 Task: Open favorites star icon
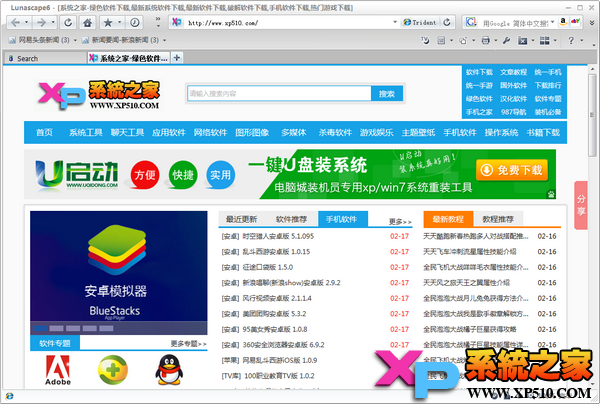pyautogui.click(x=108, y=23)
